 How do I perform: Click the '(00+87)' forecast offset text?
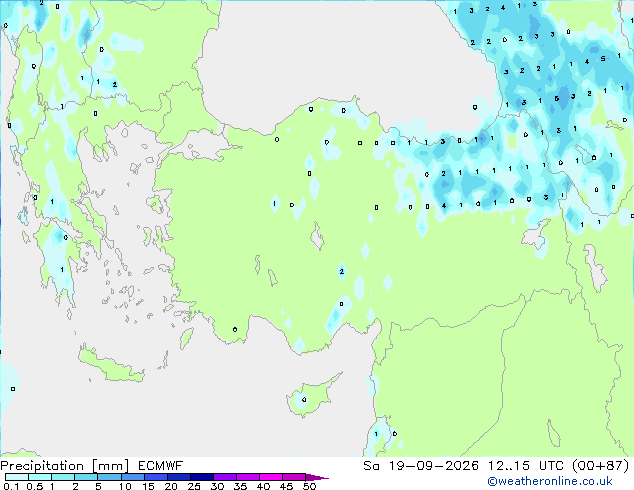pyautogui.click(x=601, y=466)
